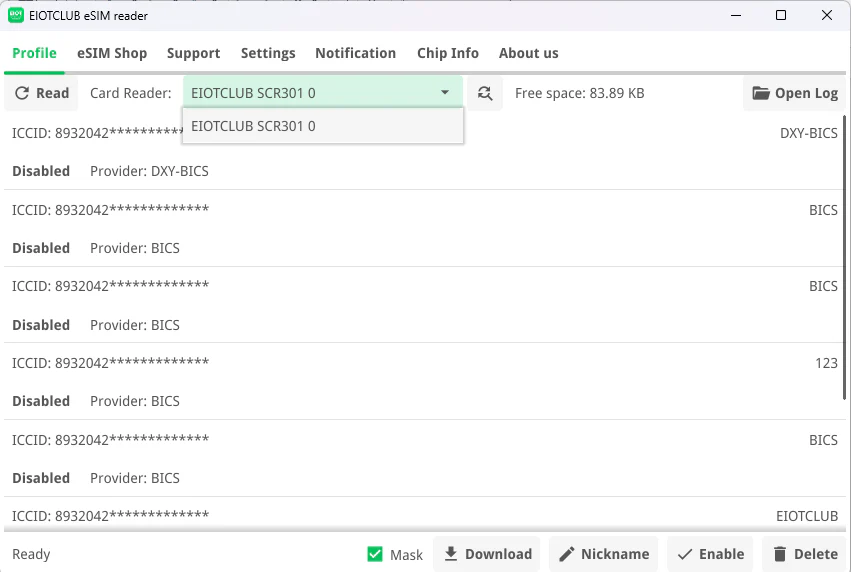Click the Enable button
The image size is (851, 572).
pyautogui.click(x=710, y=554)
